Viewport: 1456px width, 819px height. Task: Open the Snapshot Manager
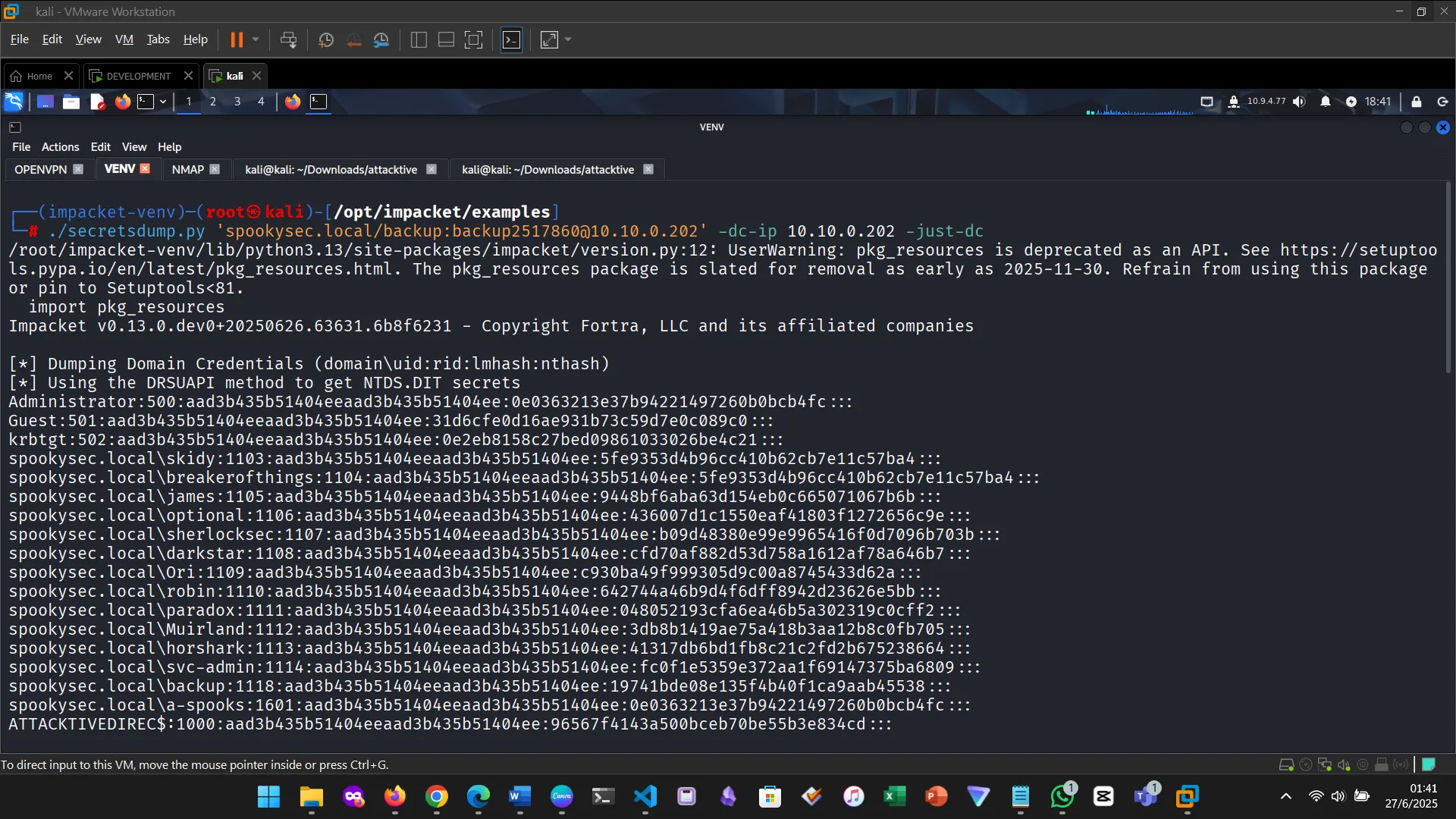coord(381,39)
